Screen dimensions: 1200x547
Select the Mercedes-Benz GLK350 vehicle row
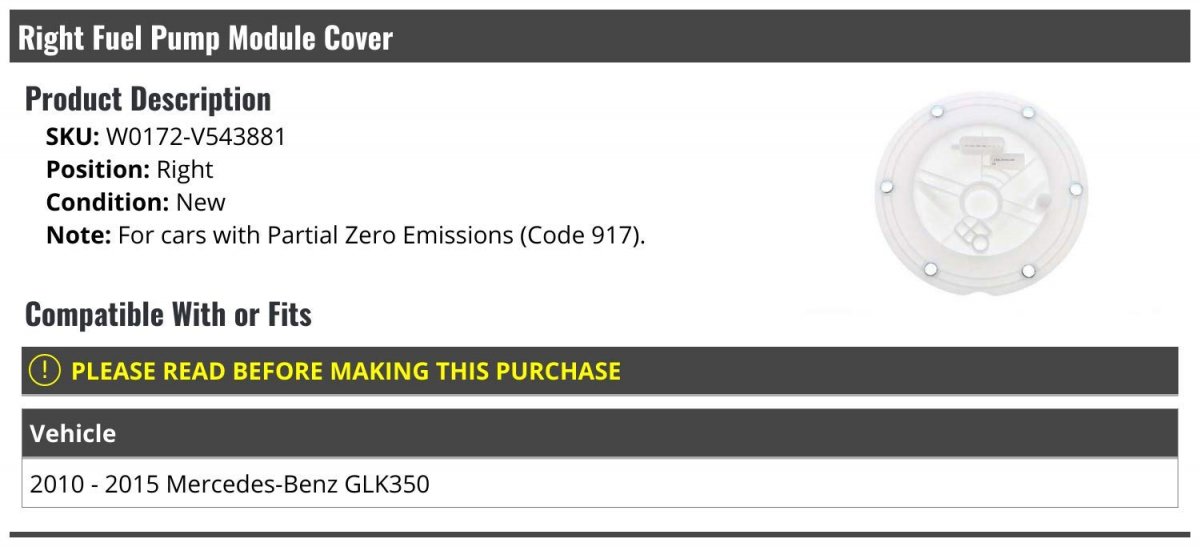tap(298, 485)
